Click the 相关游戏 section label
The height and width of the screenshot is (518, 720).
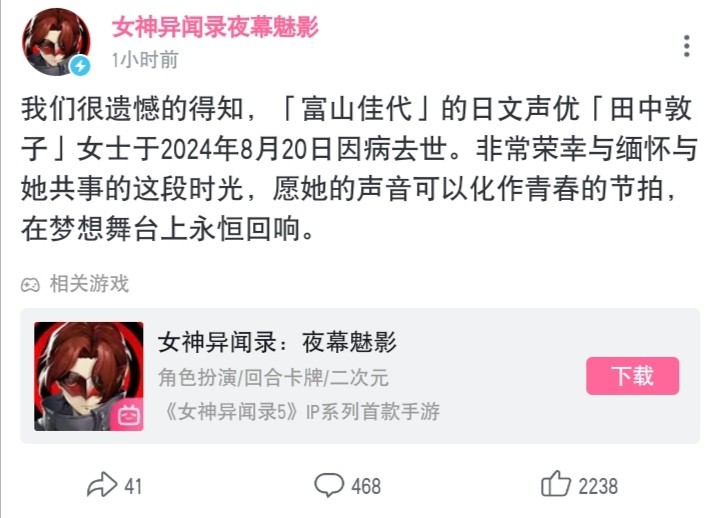click(x=89, y=283)
